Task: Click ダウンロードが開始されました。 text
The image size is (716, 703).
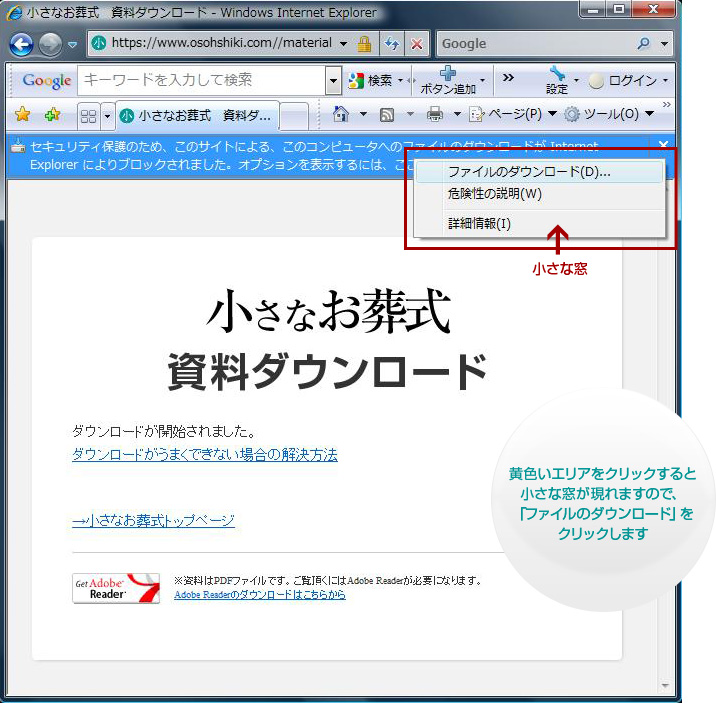Action: [x=164, y=432]
